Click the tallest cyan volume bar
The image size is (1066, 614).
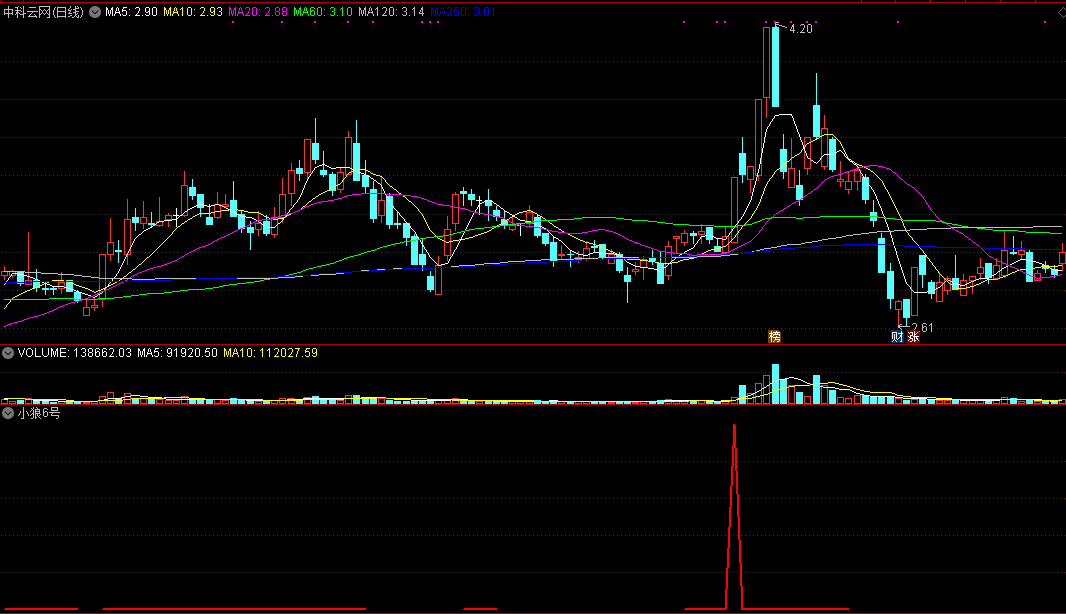[x=776, y=384]
